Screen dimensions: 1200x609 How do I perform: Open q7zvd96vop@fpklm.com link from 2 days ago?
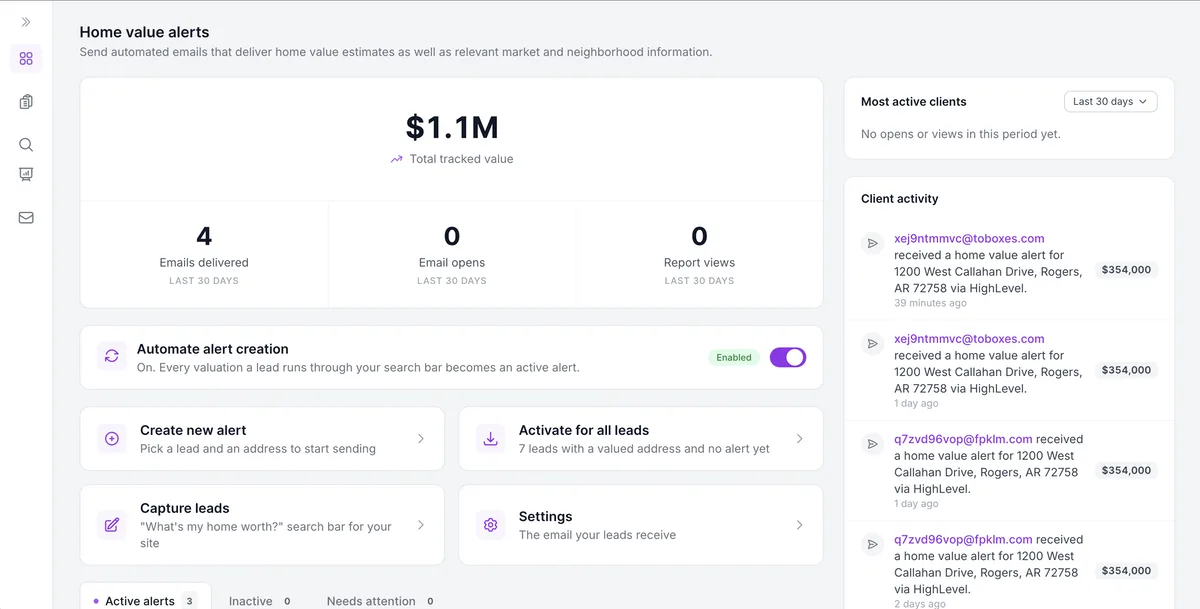pos(963,539)
